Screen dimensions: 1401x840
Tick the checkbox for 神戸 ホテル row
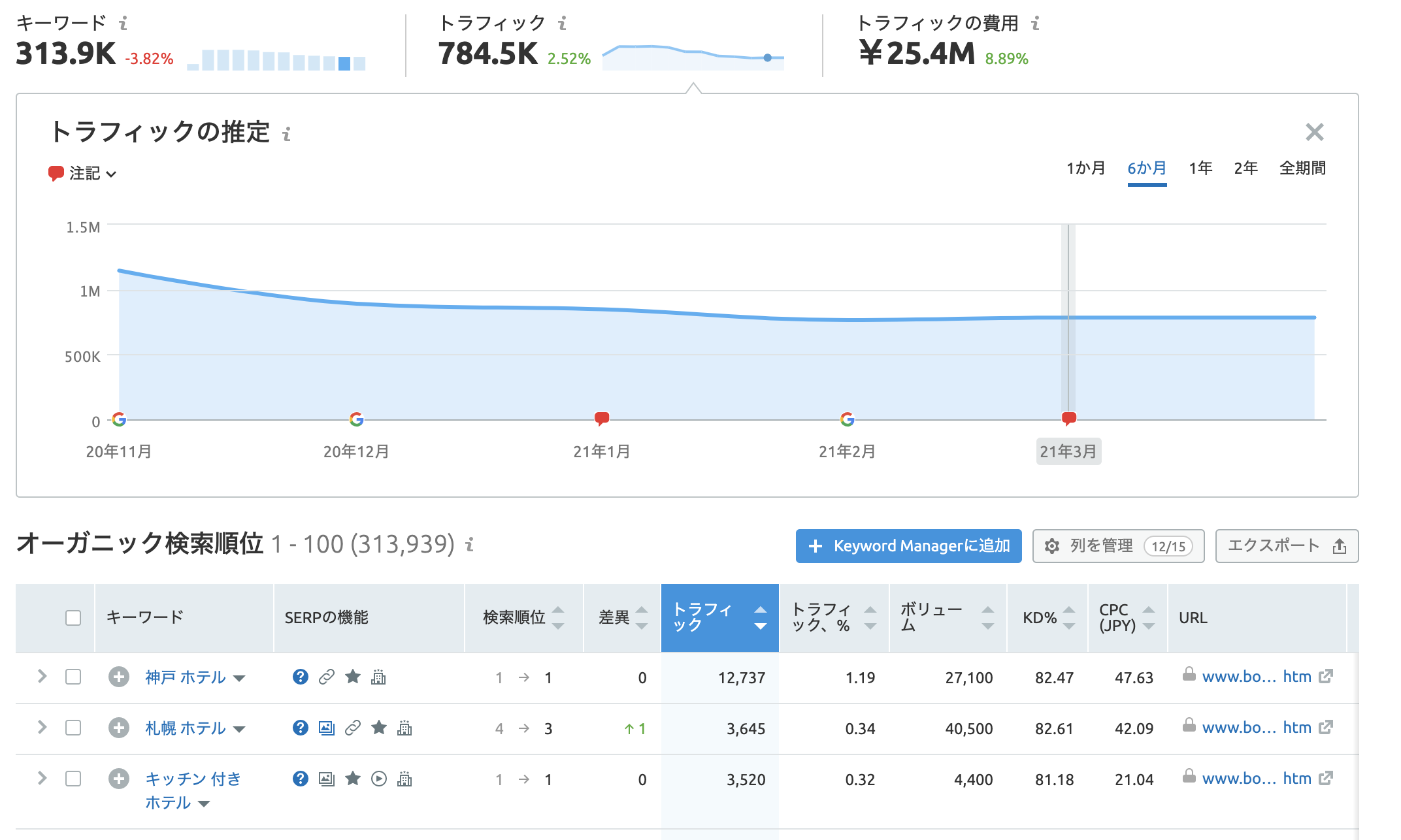pos(73,677)
